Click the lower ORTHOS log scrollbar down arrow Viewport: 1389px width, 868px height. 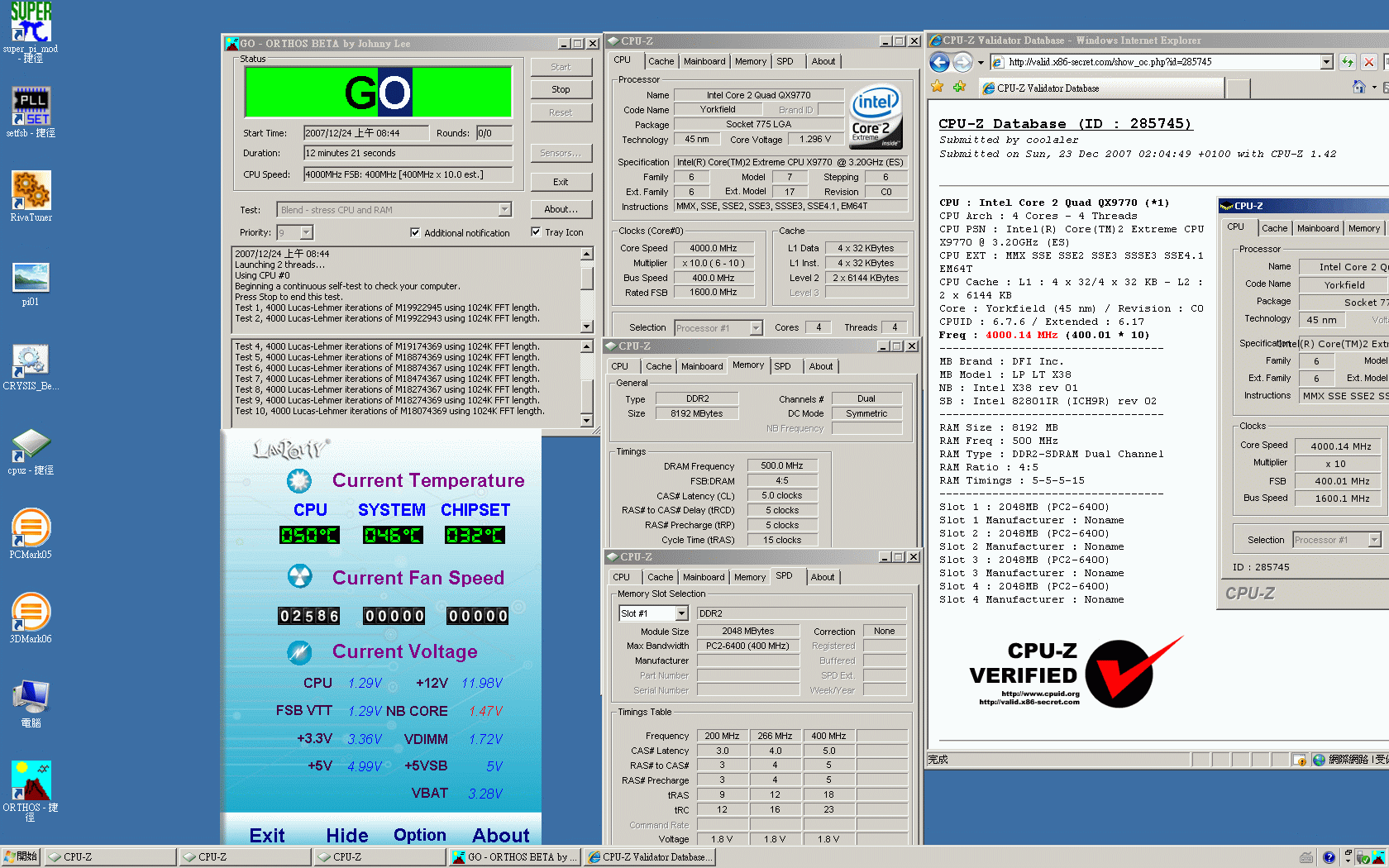[x=586, y=421]
